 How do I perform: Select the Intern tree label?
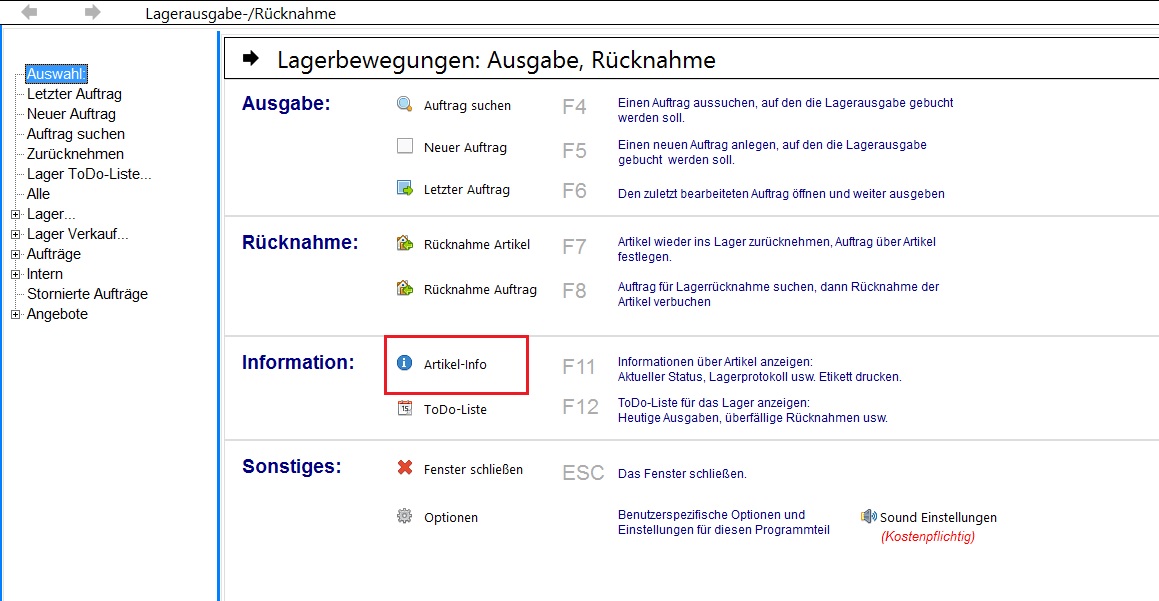(x=44, y=274)
